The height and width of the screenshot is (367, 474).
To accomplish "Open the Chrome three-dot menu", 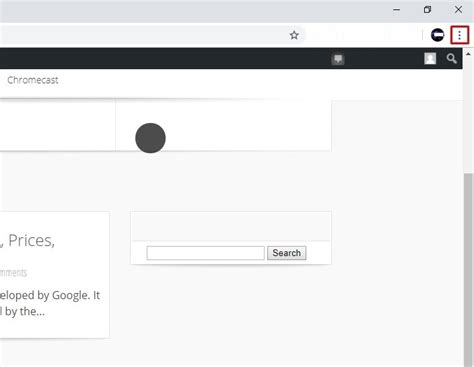I will 459,35.
